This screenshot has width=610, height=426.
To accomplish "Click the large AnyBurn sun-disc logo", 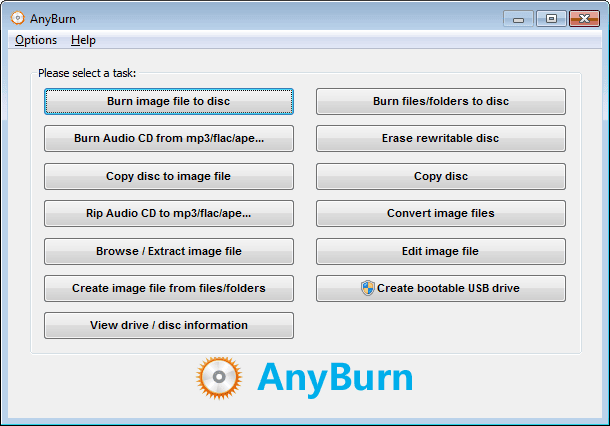I will (219, 377).
